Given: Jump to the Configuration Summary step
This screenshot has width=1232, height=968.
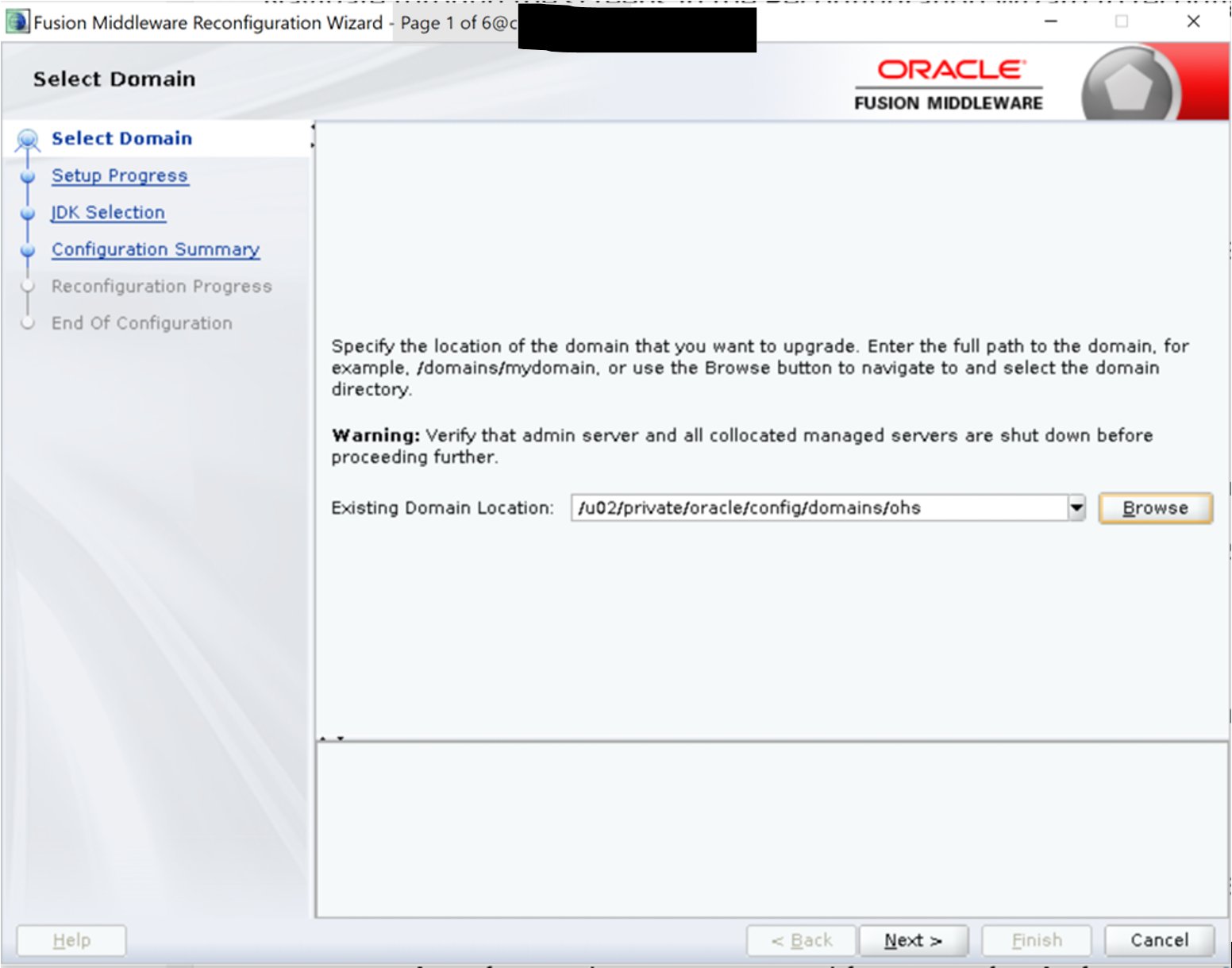Looking at the screenshot, I should 156,249.
